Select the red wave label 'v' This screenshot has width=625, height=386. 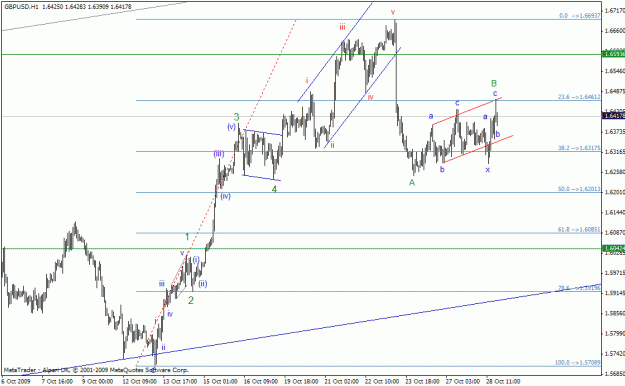click(393, 12)
